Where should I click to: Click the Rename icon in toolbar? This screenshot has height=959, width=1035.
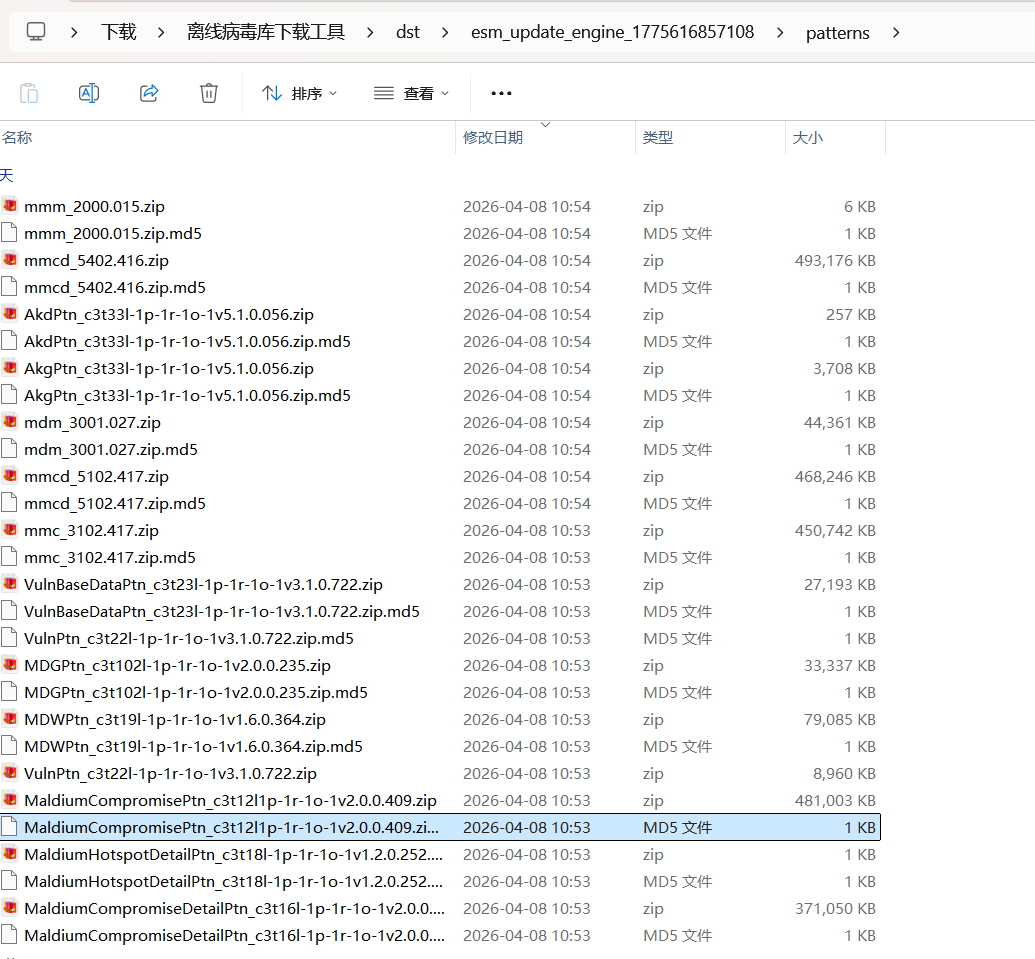click(x=89, y=93)
